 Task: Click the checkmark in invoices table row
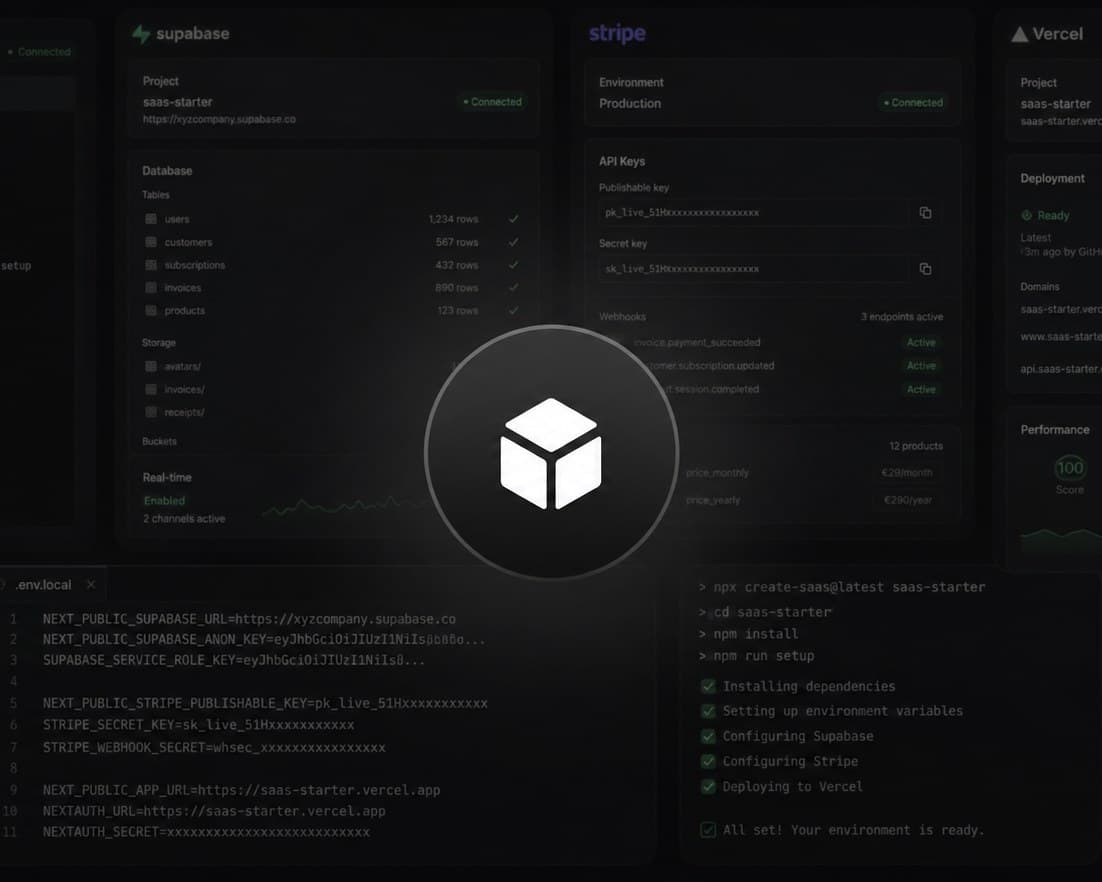(x=514, y=287)
